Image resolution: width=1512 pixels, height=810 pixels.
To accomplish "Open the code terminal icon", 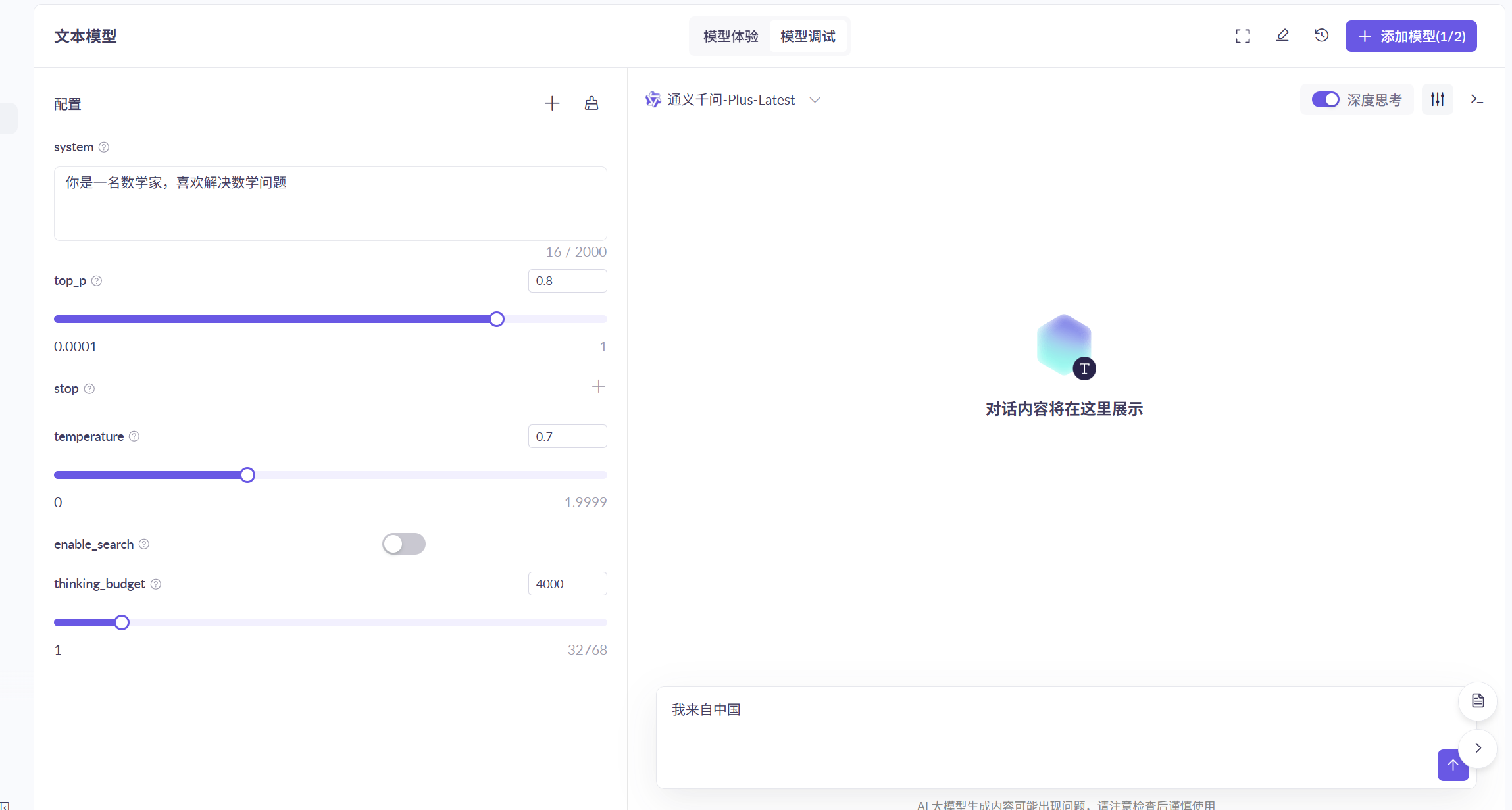I will coord(1476,99).
